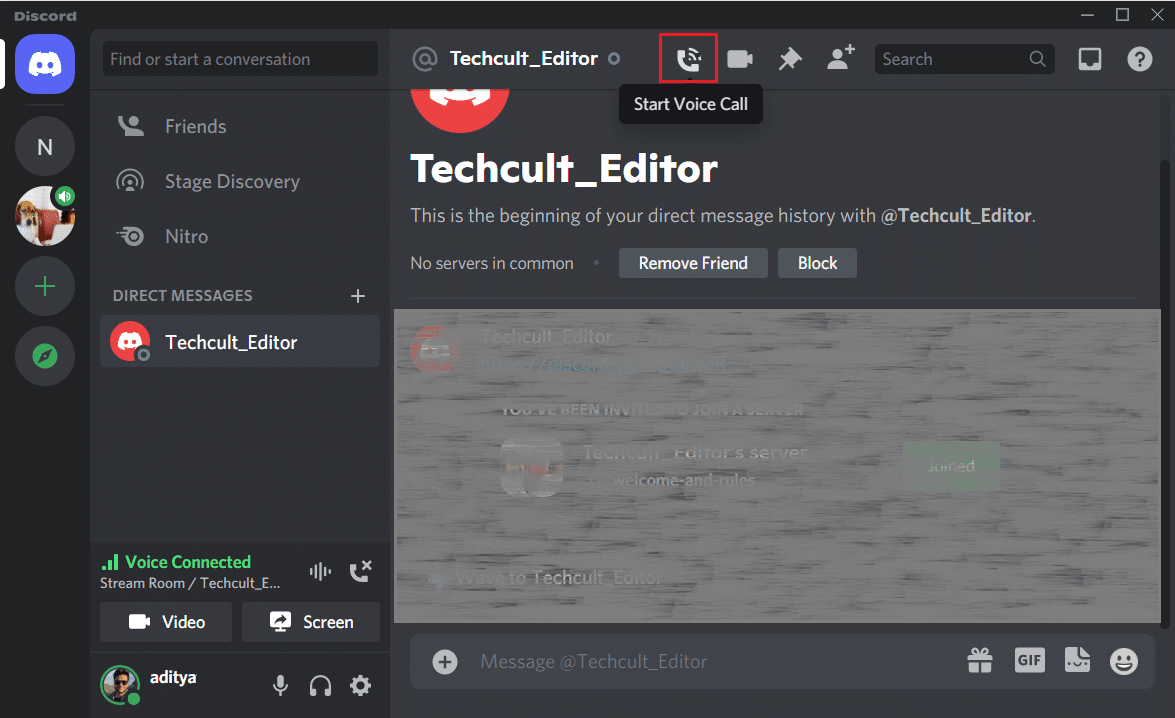Deafen with headphones icon
This screenshot has height=718, width=1175.
coord(321,686)
